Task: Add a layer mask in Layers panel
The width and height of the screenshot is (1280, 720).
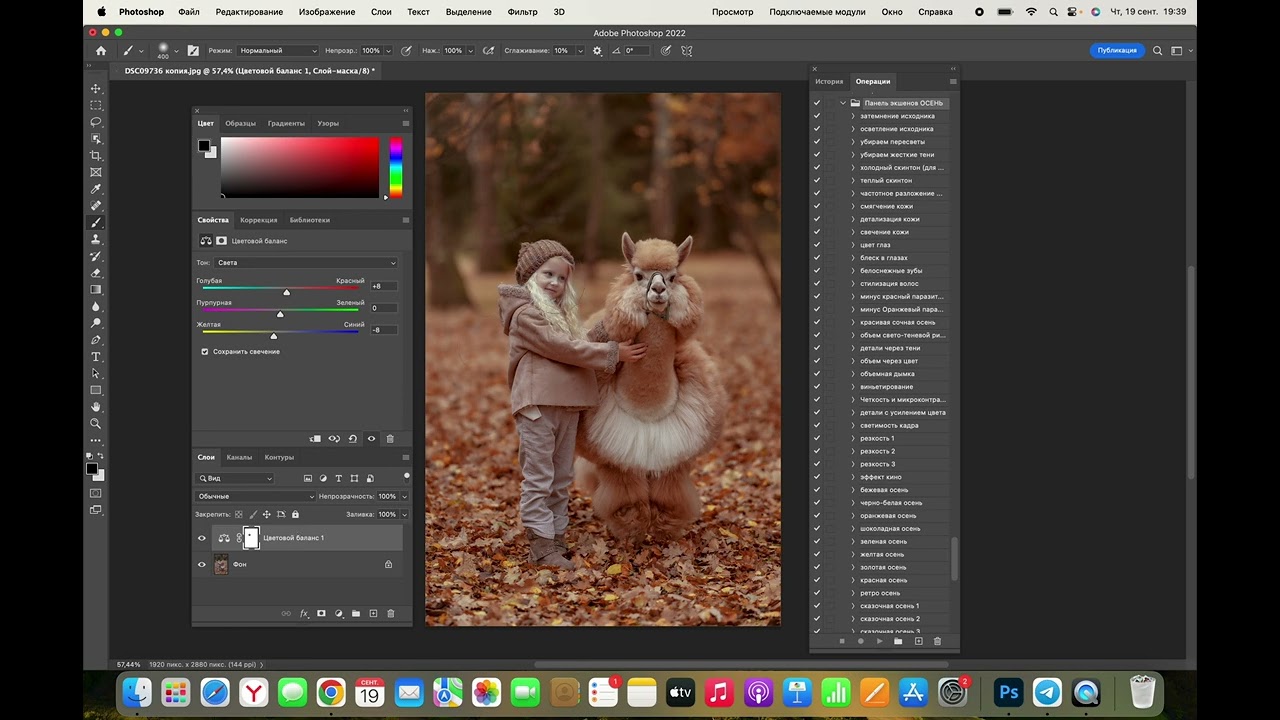Action: [x=321, y=613]
